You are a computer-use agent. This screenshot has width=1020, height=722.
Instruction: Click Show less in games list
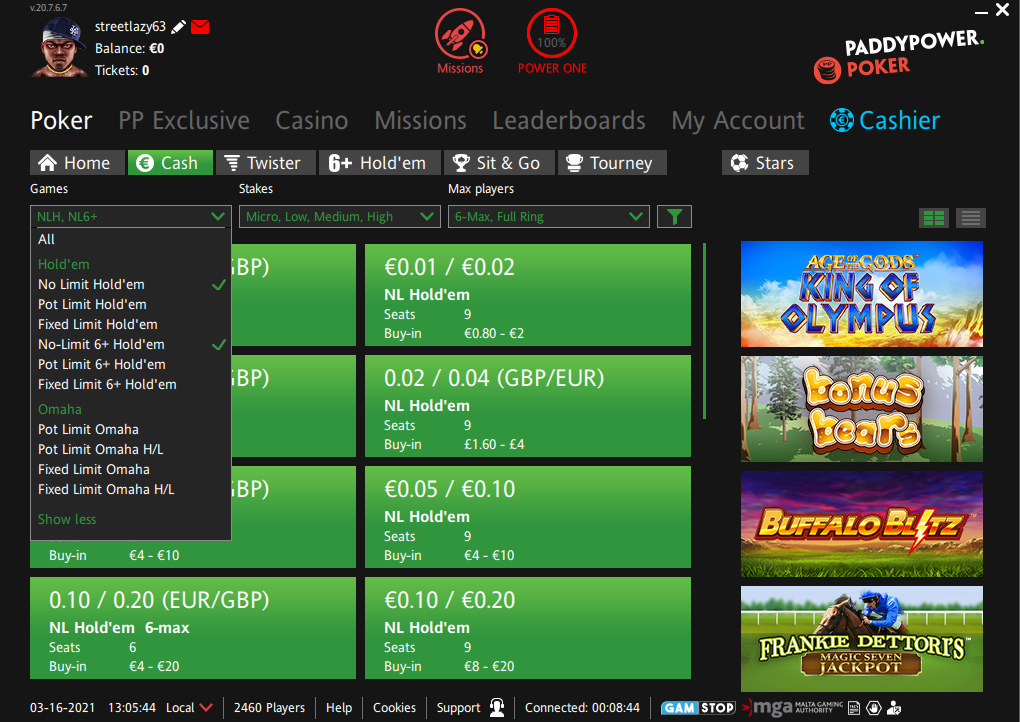coord(67,519)
